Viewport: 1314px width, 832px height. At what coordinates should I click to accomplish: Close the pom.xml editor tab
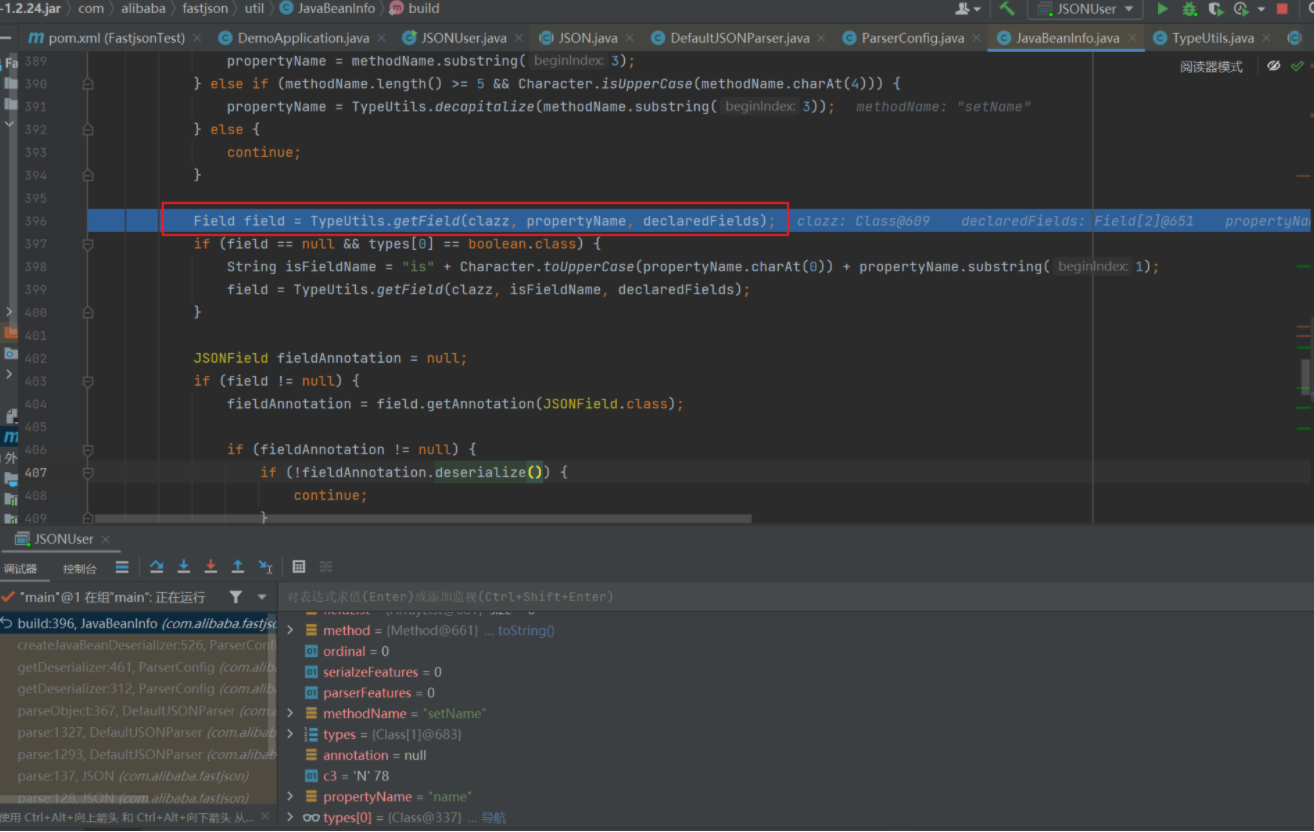197,38
